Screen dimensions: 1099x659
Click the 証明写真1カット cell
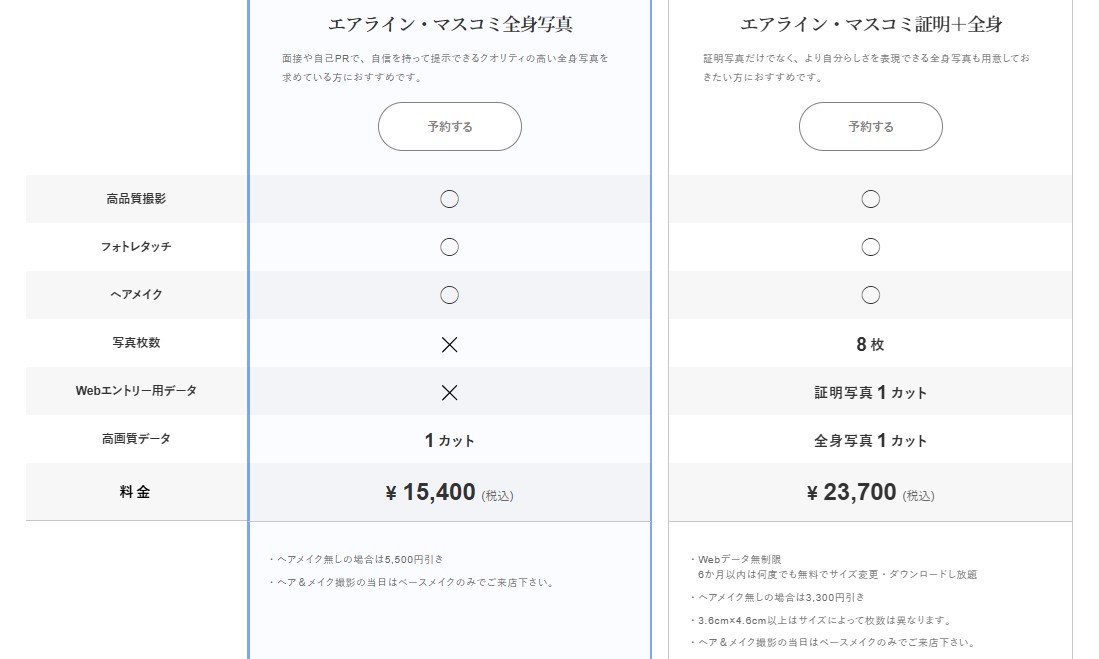pos(870,391)
